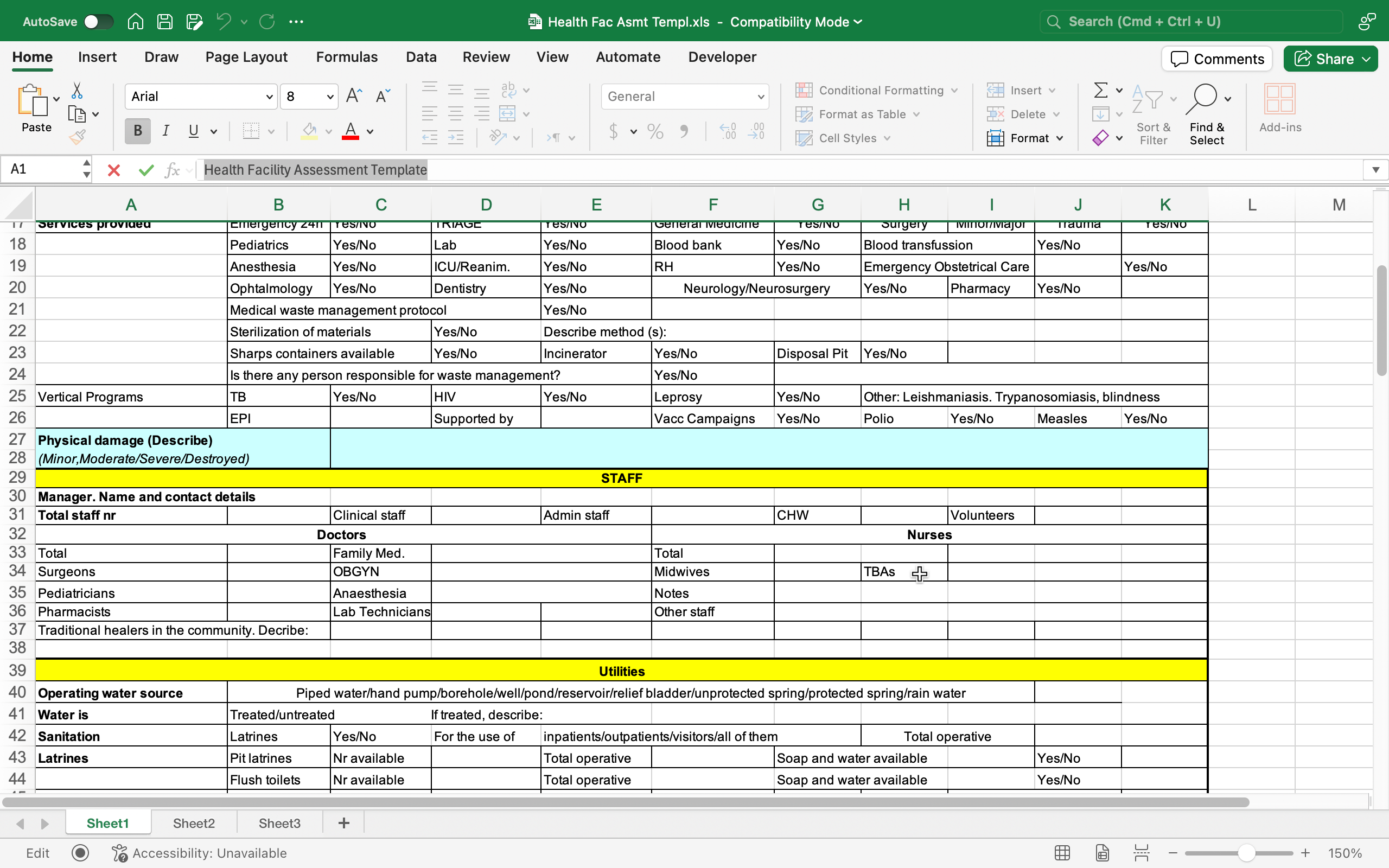Toggle Italic formatting button
Screen dimensions: 1389x868
pyautogui.click(x=165, y=131)
